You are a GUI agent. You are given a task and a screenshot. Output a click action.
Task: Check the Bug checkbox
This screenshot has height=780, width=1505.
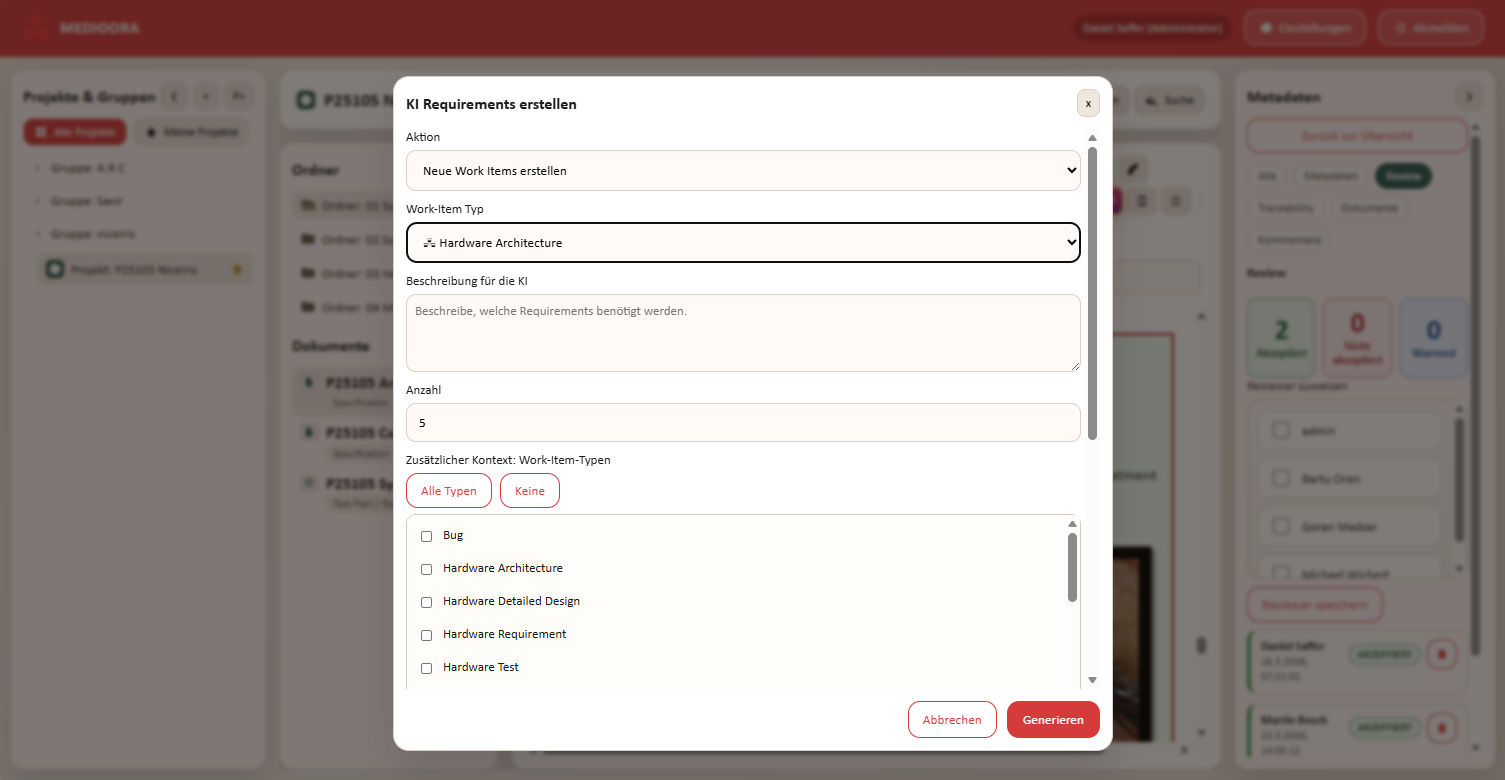coord(426,537)
